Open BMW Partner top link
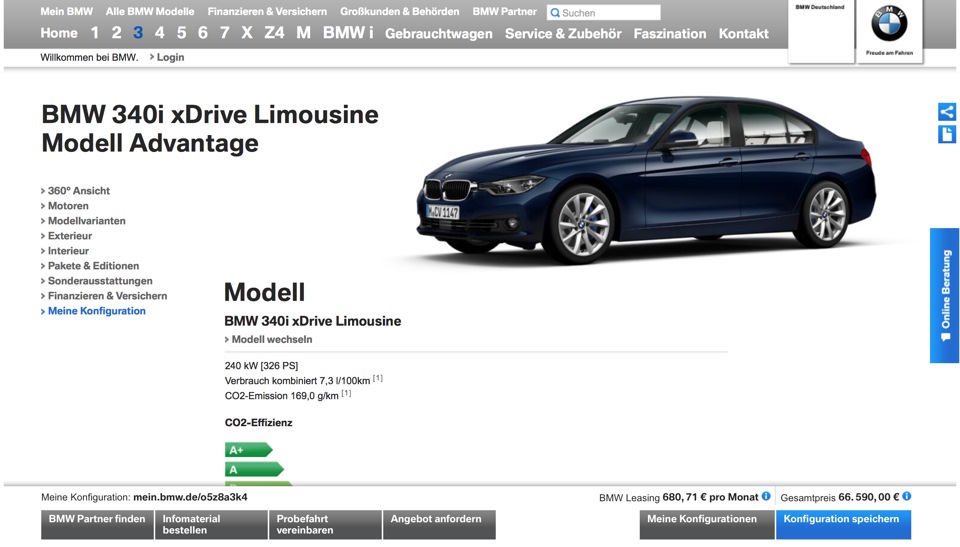Image resolution: width=960 pixels, height=547 pixels. (504, 12)
